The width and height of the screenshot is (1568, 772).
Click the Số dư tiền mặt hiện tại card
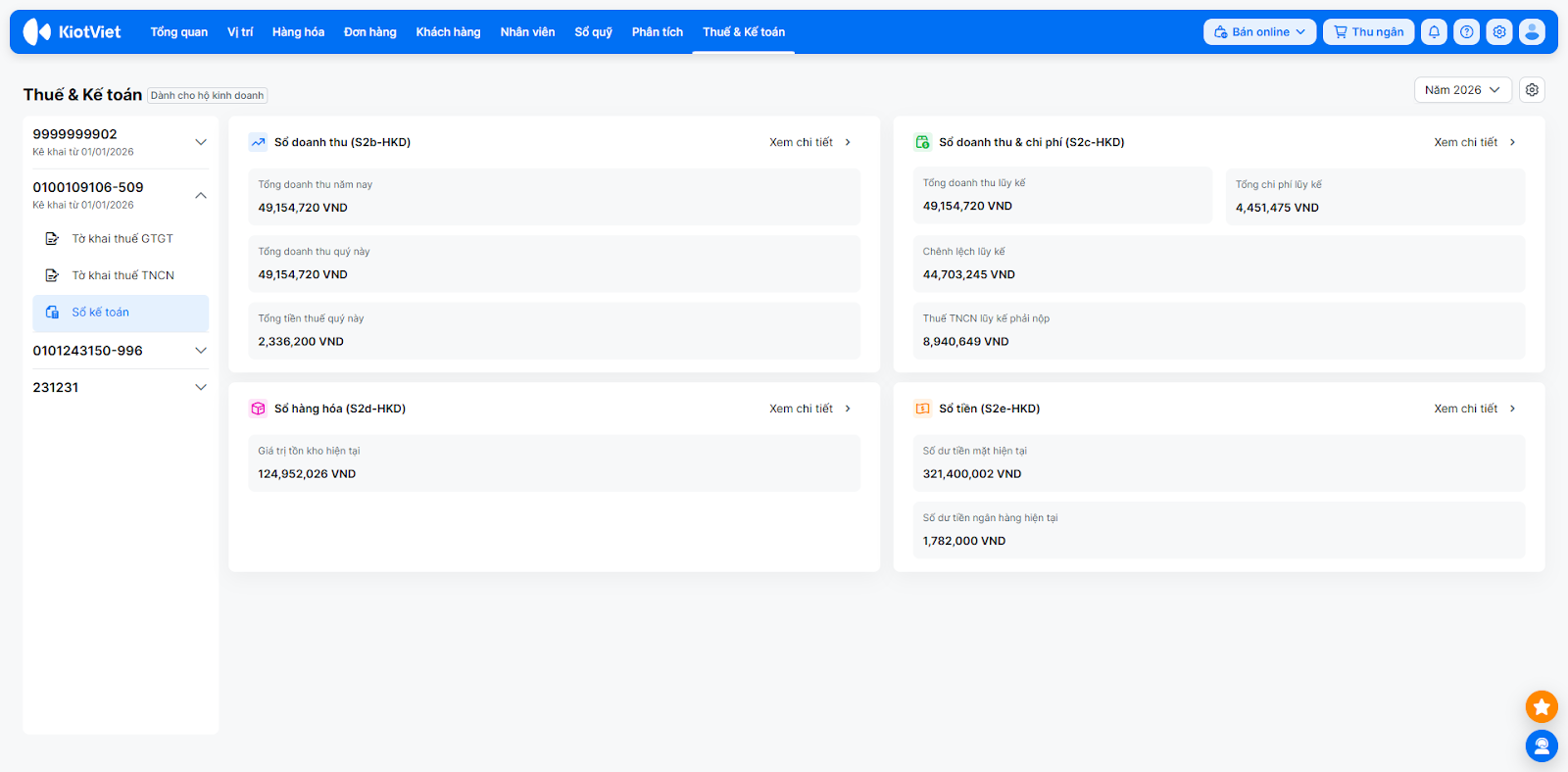[x=1219, y=463]
